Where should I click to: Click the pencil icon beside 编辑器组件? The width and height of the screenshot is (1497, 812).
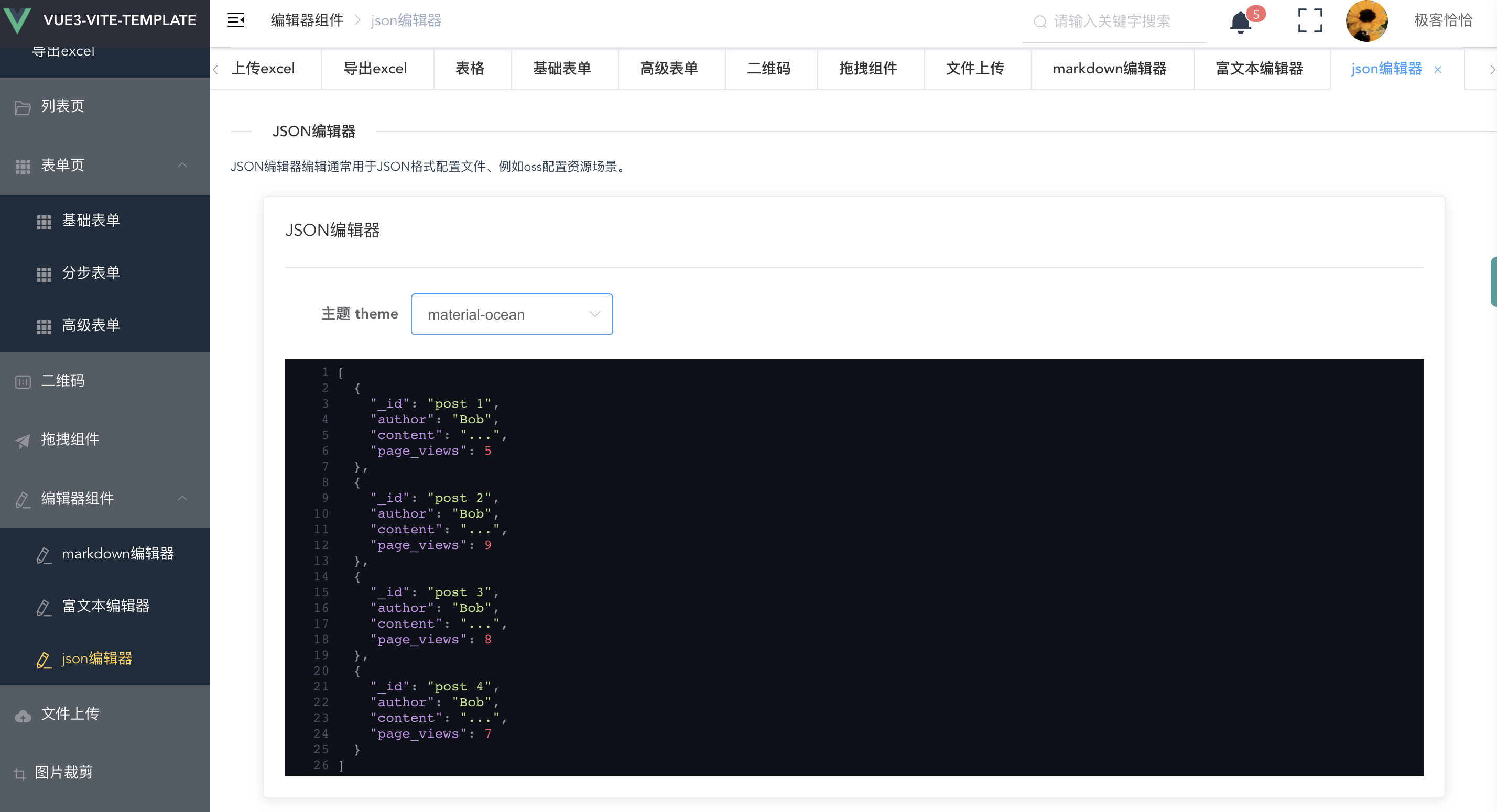pyautogui.click(x=23, y=500)
